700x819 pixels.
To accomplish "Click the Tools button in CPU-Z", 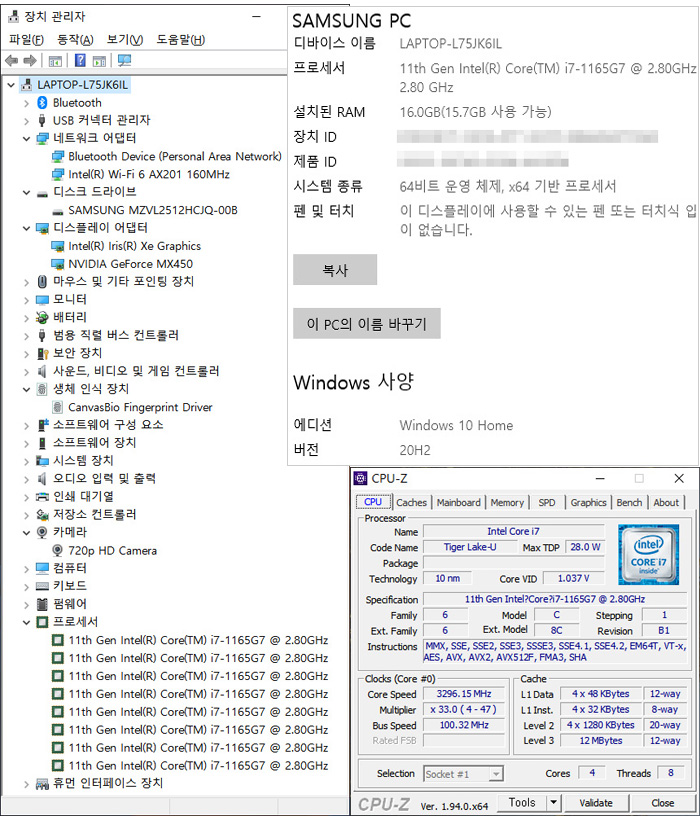I will (x=521, y=802).
